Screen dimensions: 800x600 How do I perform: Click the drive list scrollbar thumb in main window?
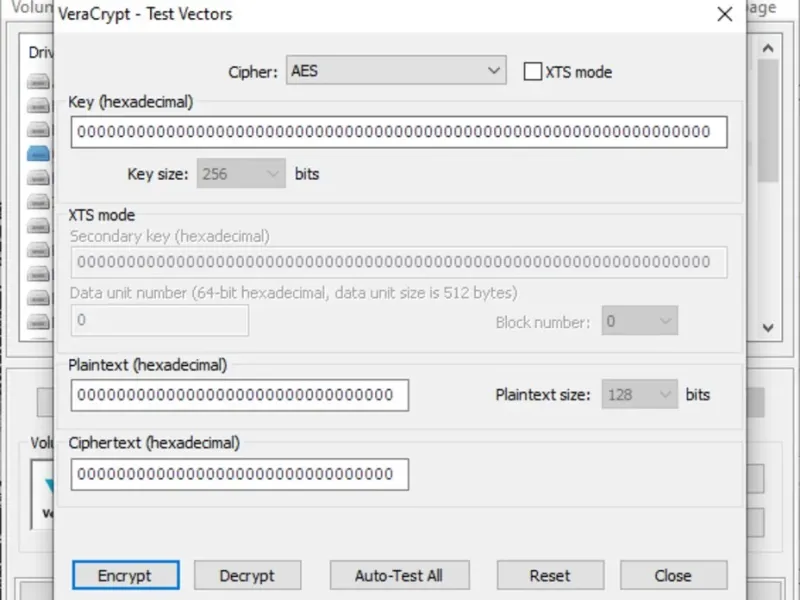pyautogui.click(x=768, y=120)
